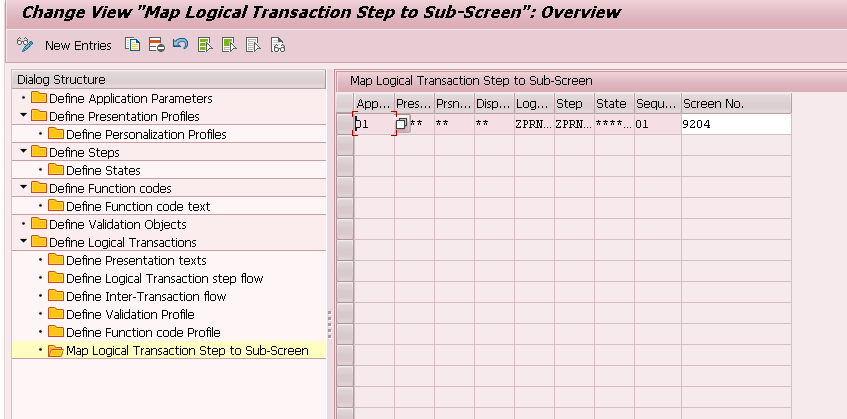Click the Pres... column header
Image resolution: width=847 pixels, height=419 pixels.
pos(414,103)
